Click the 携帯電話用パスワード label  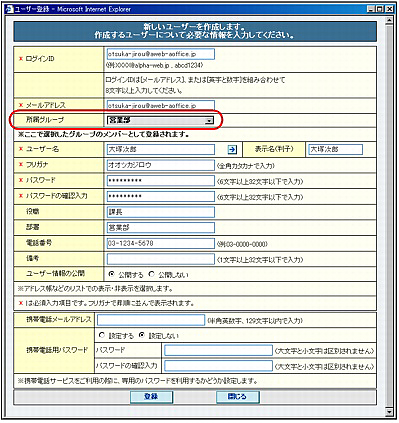tap(57, 350)
